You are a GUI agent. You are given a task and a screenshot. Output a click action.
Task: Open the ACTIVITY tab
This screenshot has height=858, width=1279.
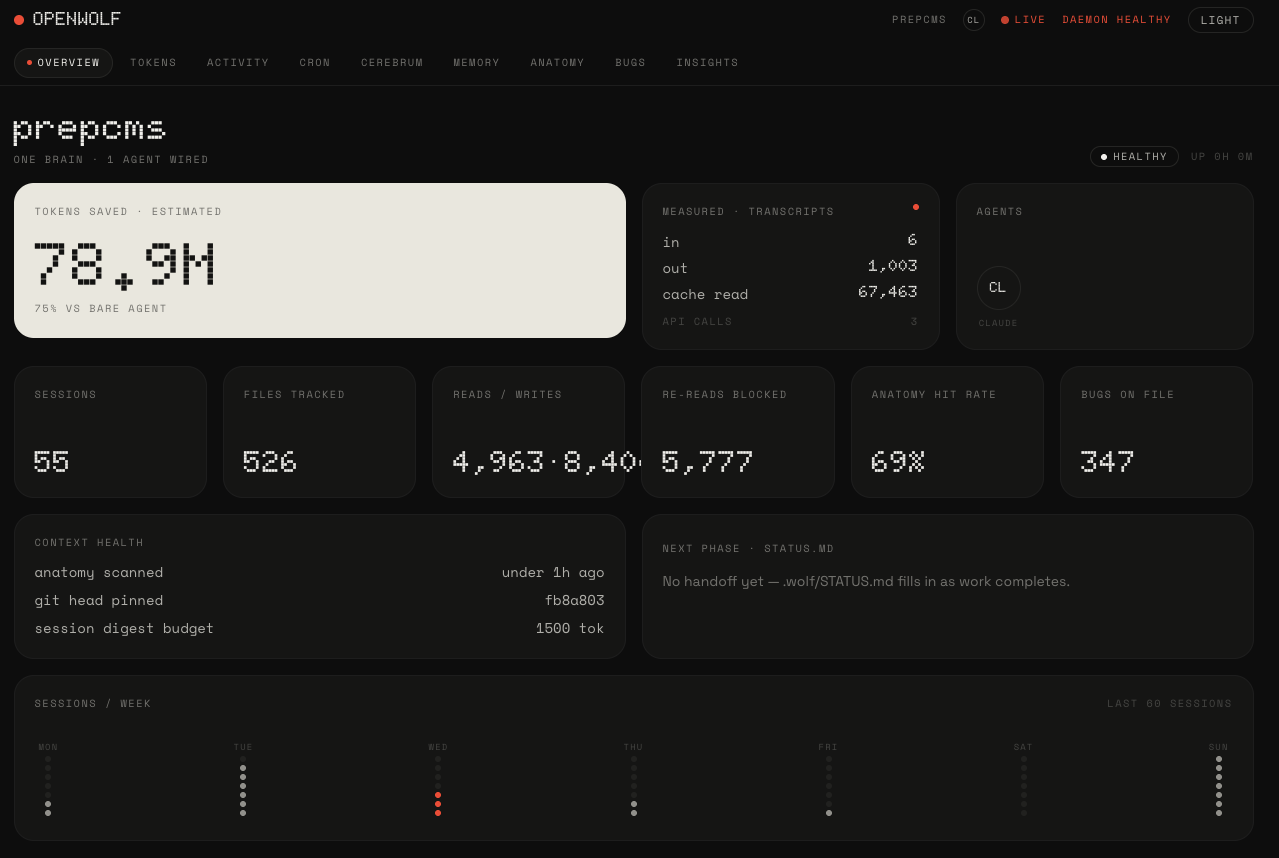(x=238, y=63)
